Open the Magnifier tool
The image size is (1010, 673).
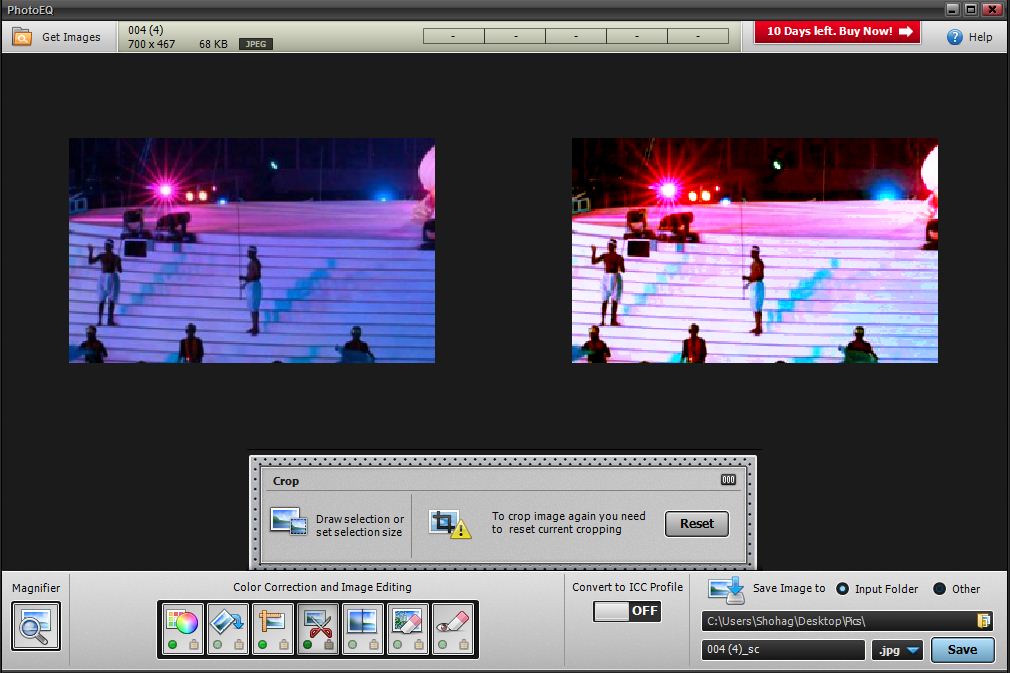point(36,627)
